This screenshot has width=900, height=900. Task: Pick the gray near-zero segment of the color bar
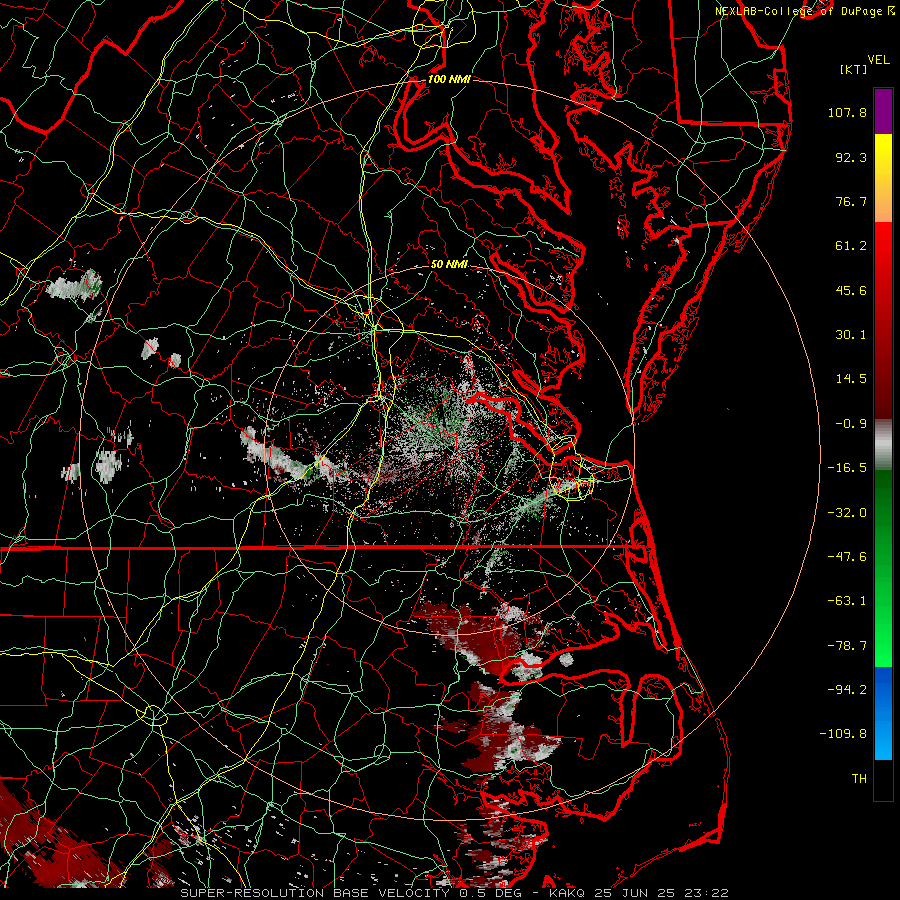pyautogui.click(x=883, y=442)
